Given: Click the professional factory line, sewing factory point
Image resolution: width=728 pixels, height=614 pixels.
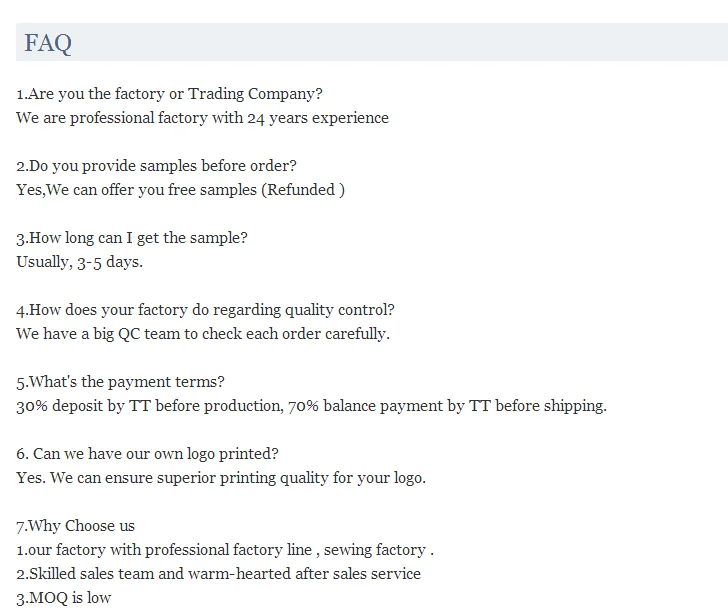Looking at the screenshot, I should [x=225, y=549].
